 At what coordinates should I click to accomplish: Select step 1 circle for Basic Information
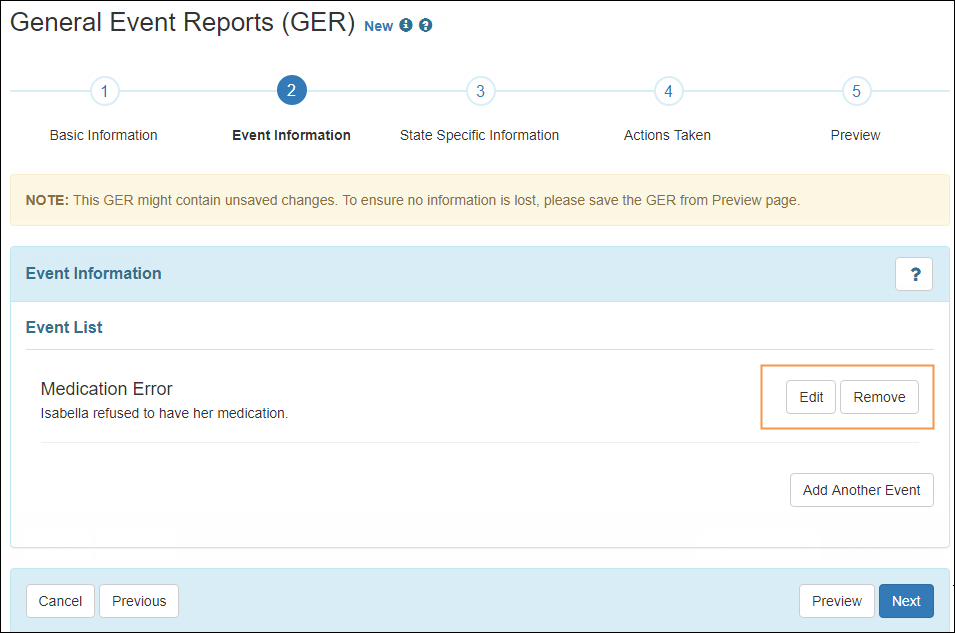point(104,91)
